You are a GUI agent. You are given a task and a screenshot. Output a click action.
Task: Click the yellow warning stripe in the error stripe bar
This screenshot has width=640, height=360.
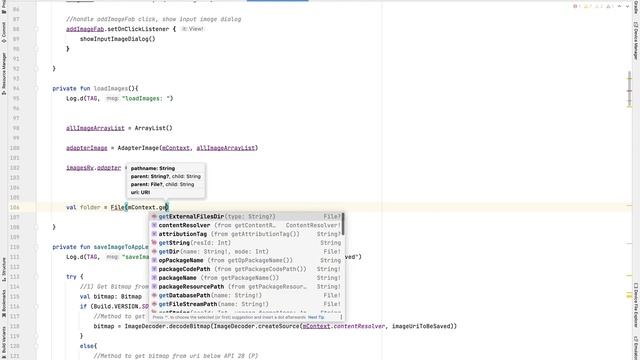pos(629,296)
